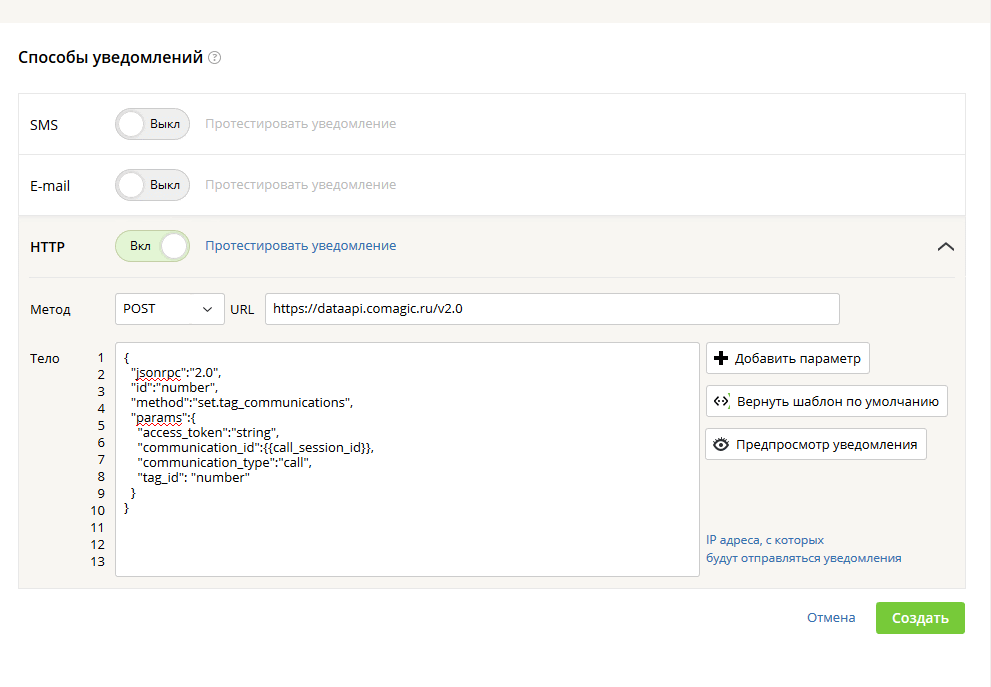Screen dimensions: 991x687
Task: Click SMS Протестировать уведомление link
Action: [300, 124]
